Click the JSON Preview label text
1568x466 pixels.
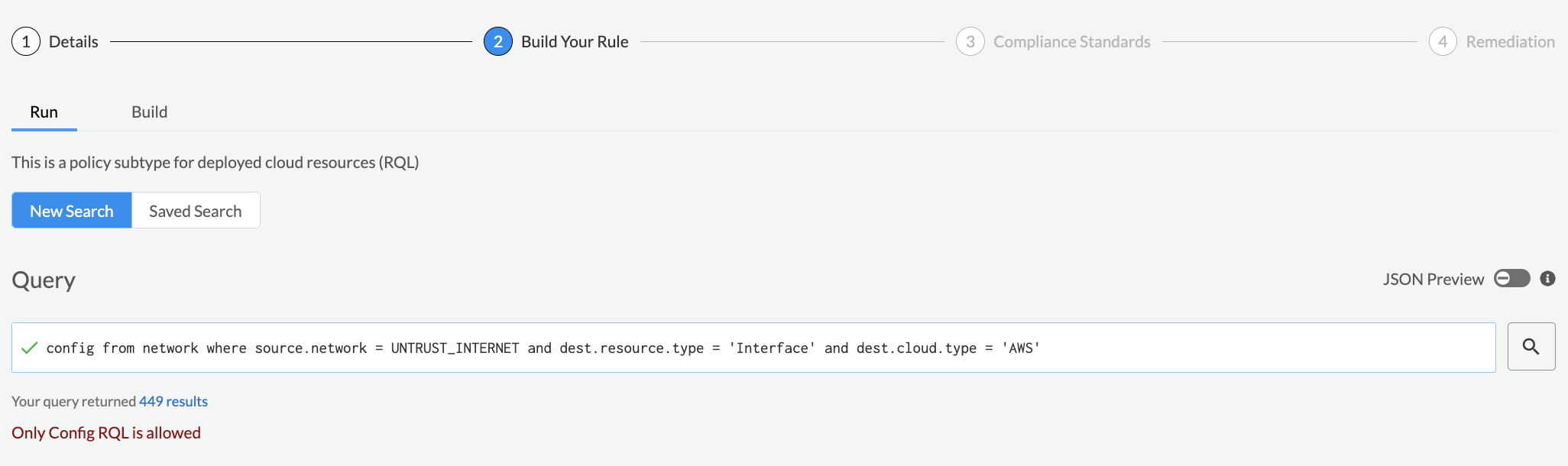pos(1433,280)
